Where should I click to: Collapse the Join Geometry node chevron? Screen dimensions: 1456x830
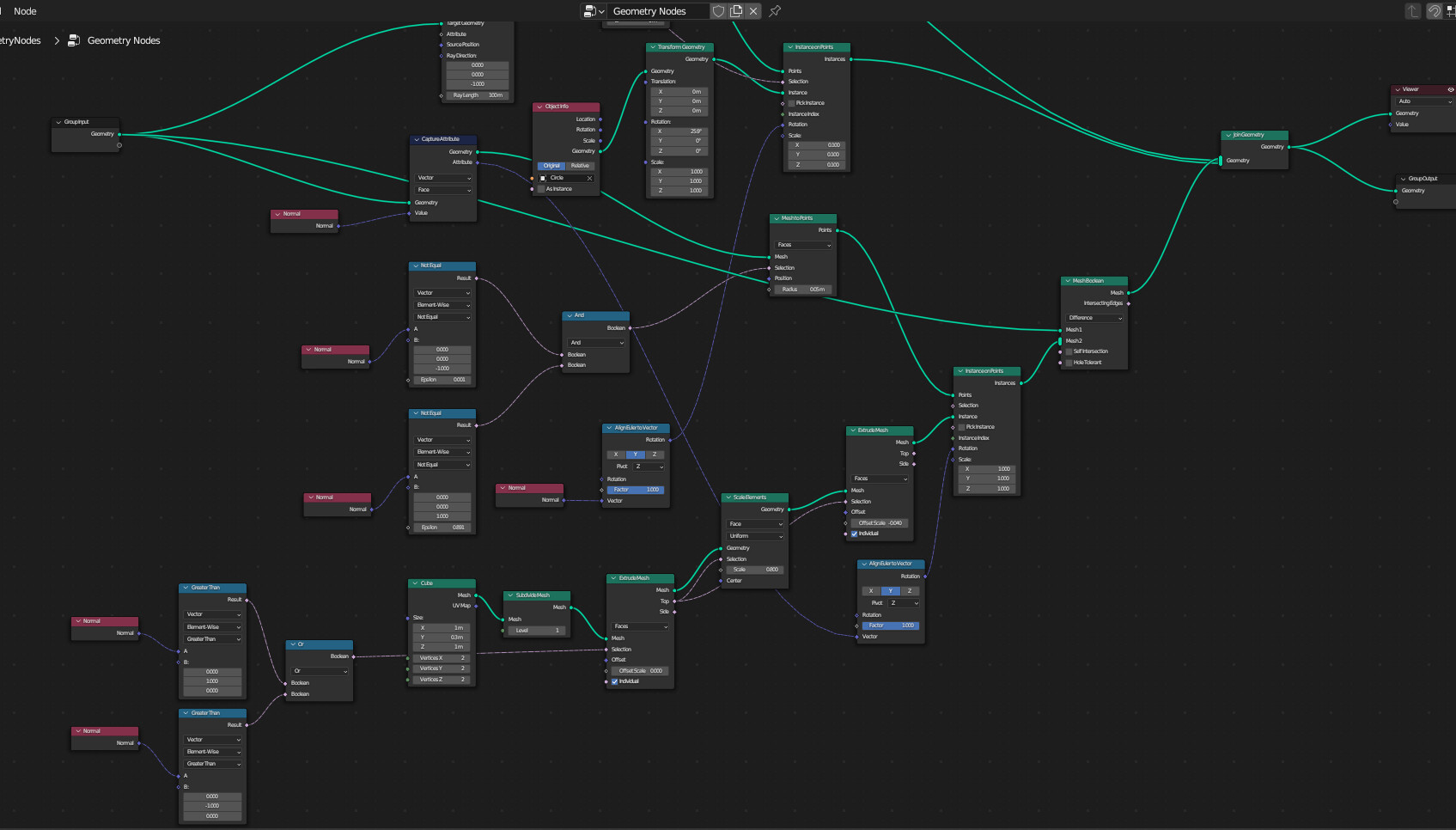tap(1229, 135)
